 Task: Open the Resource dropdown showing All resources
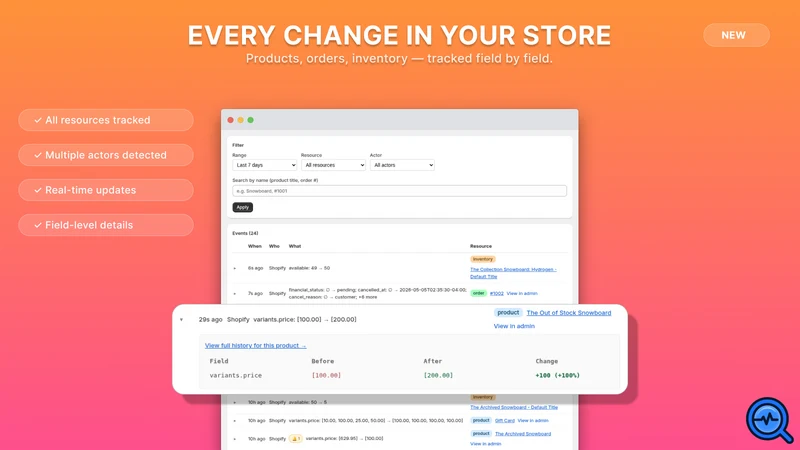333,165
